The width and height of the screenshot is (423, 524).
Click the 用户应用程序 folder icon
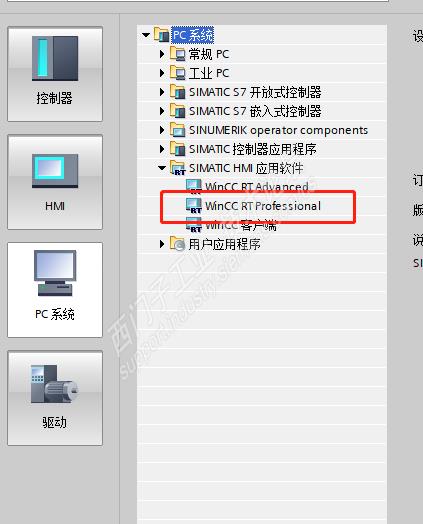(x=177, y=244)
